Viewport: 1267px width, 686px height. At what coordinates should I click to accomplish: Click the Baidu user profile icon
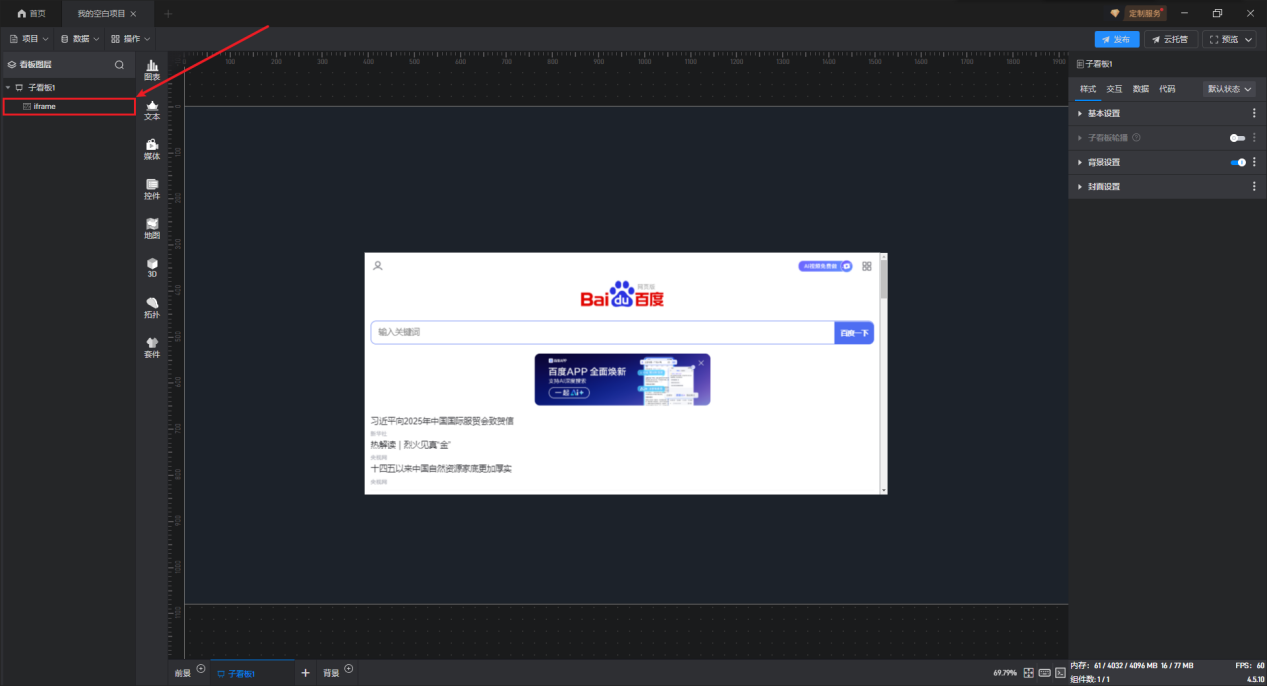coord(377,266)
